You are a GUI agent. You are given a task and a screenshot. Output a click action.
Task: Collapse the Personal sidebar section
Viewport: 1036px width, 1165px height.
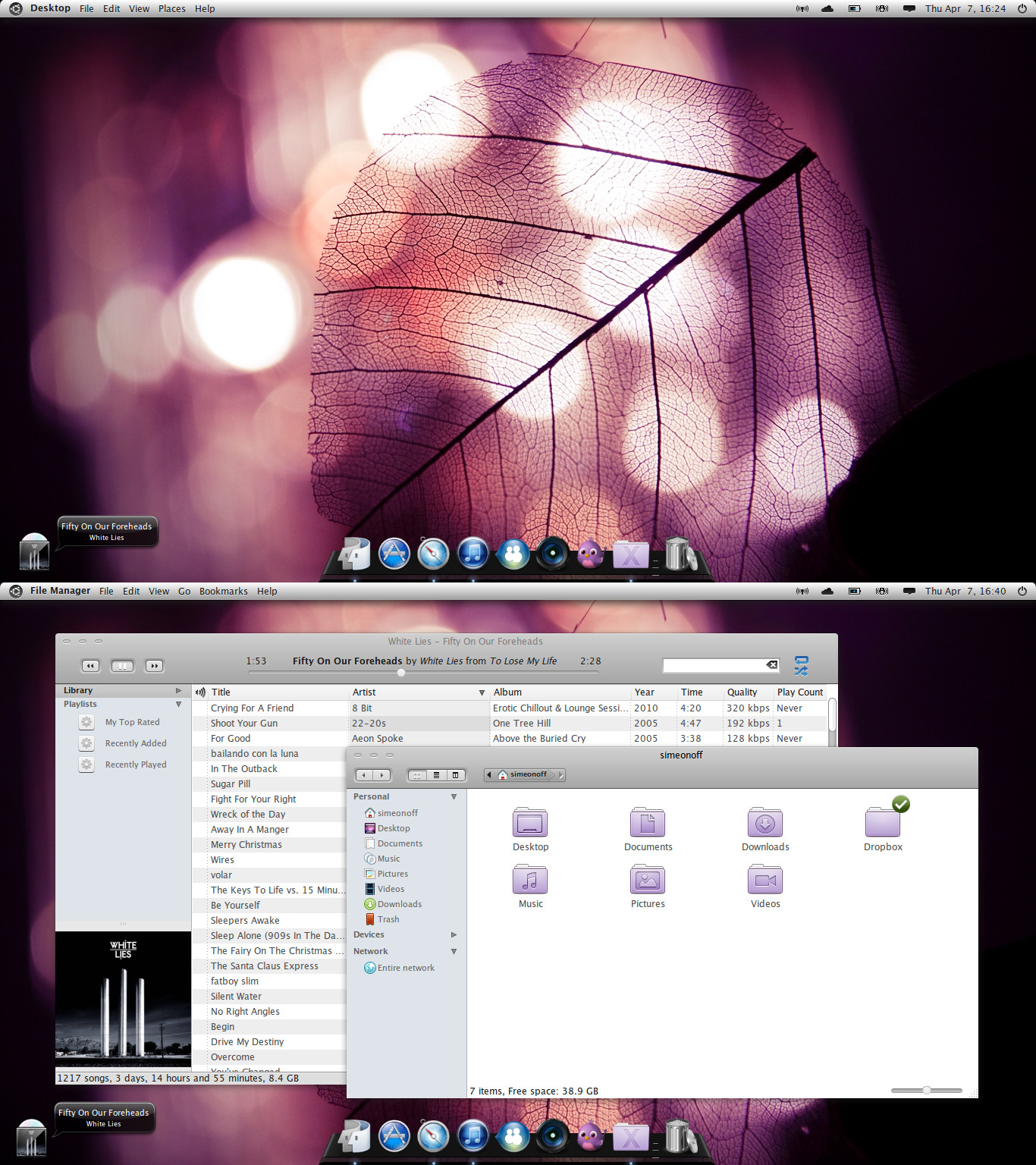click(x=454, y=796)
